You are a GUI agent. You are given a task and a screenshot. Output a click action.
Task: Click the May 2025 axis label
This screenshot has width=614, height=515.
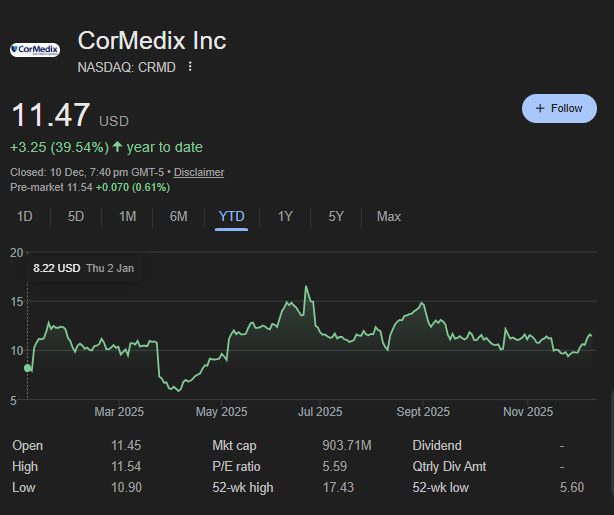(x=222, y=412)
